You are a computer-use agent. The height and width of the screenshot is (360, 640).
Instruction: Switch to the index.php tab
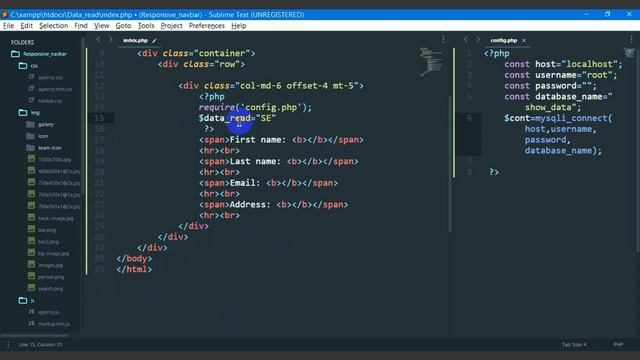[x=135, y=40]
